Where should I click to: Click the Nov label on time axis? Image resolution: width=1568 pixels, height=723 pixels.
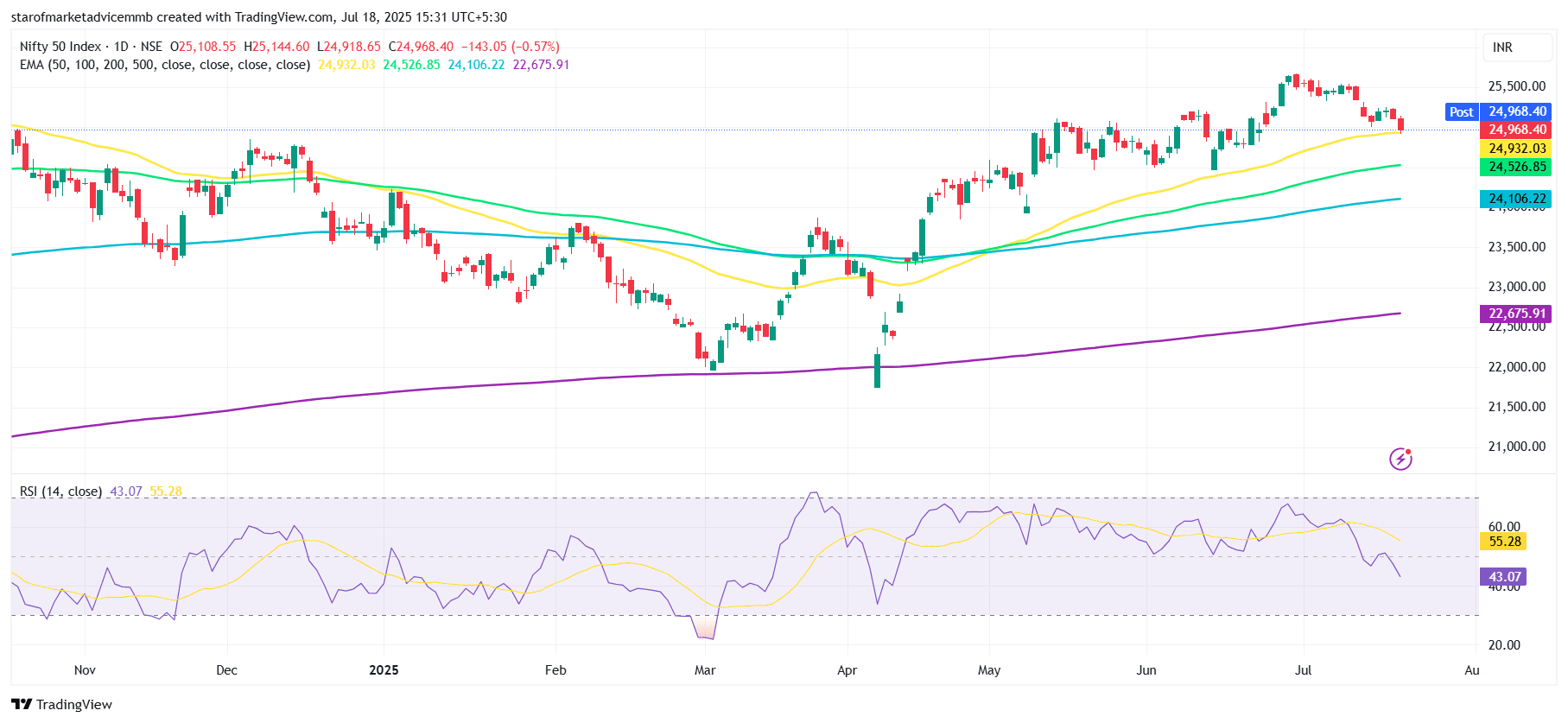pyautogui.click(x=85, y=670)
